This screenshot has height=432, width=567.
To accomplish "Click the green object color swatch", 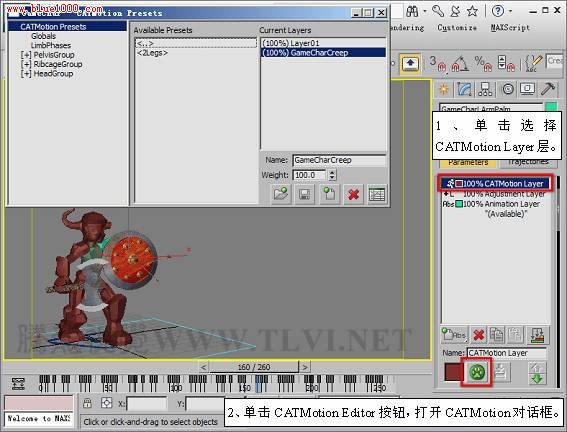I will coord(551,107).
